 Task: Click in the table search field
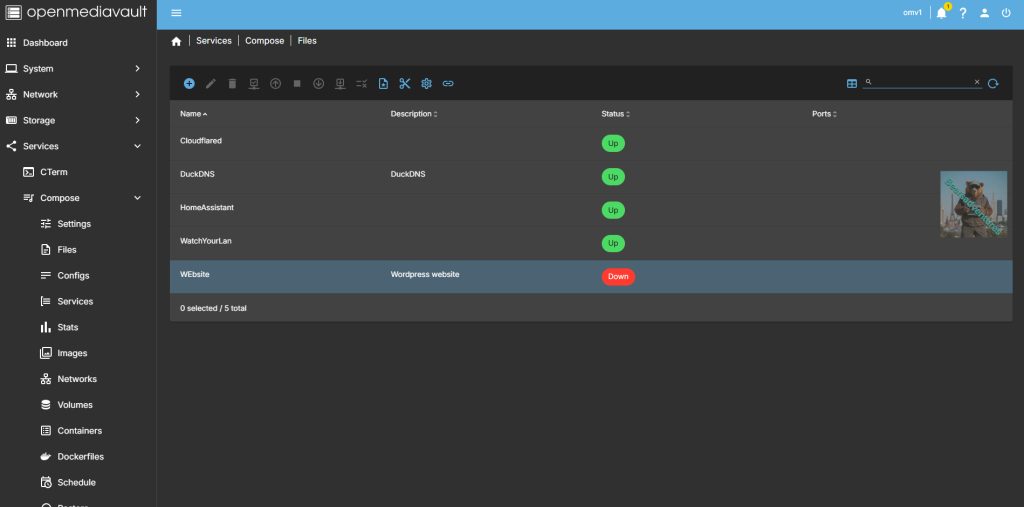tap(921, 82)
